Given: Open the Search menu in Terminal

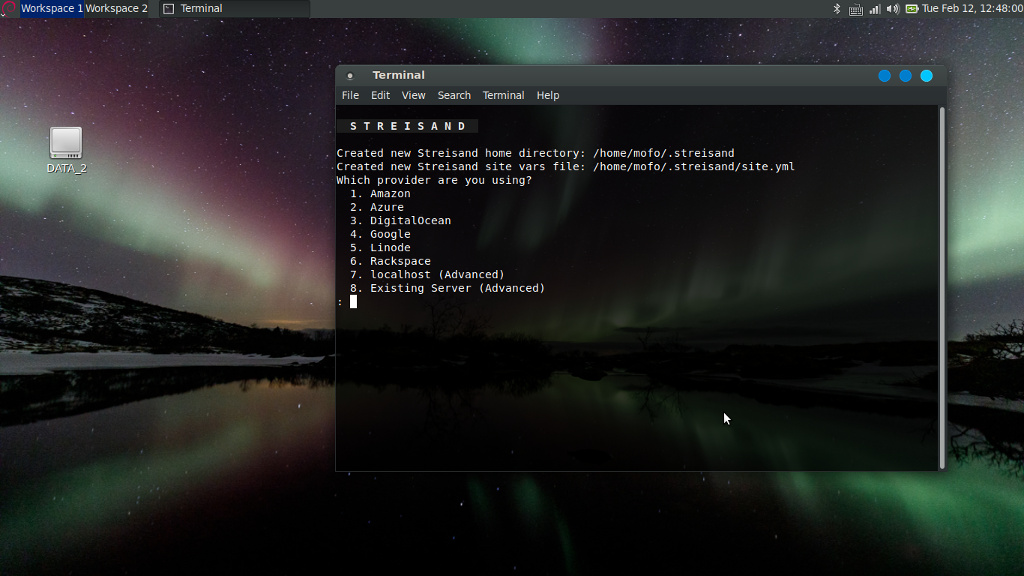Looking at the screenshot, I should [x=454, y=95].
